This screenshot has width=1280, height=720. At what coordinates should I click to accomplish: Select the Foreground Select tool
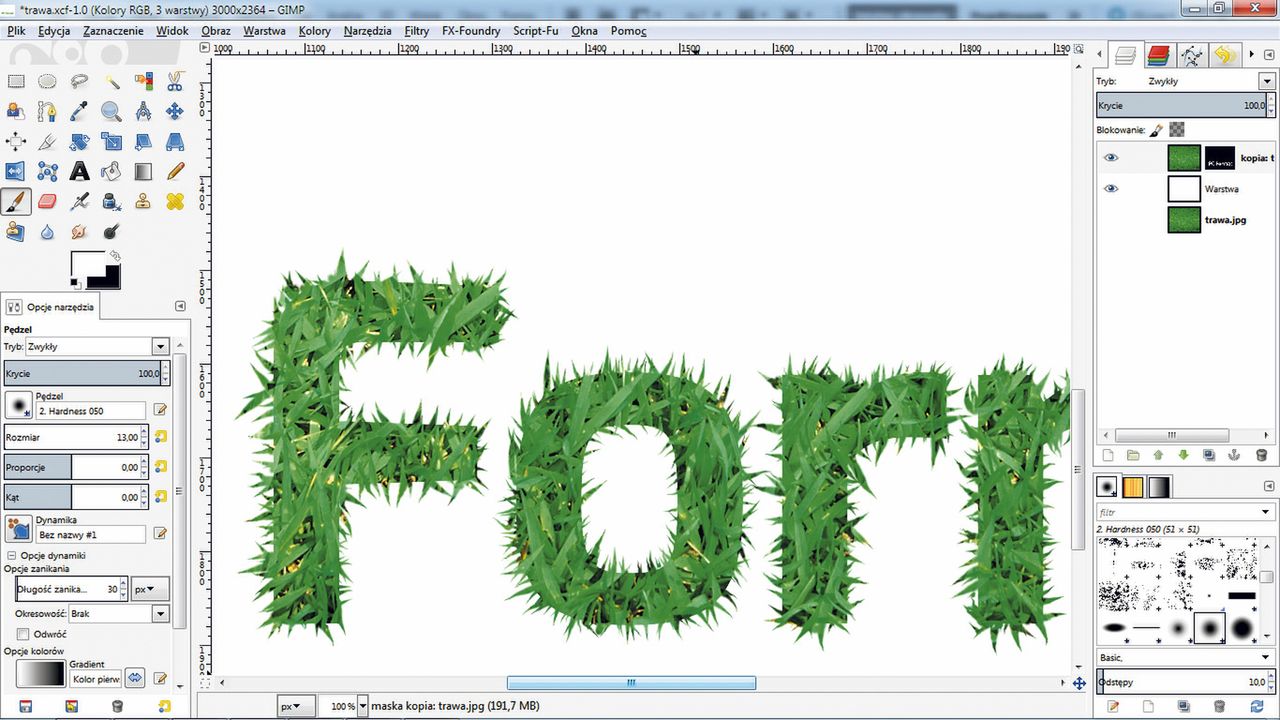pos(16,112)
